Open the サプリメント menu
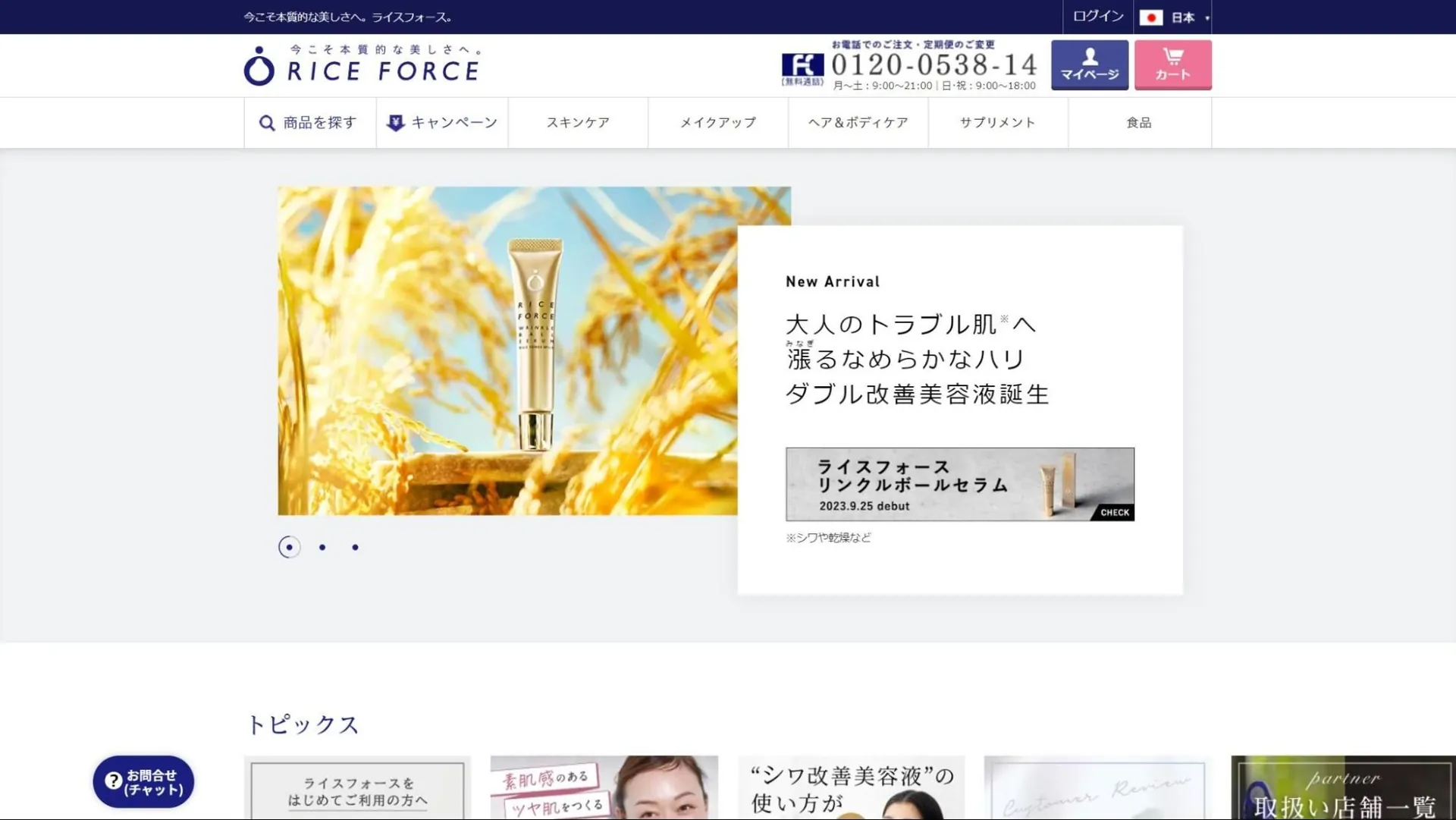 pyautogui.click(x=998, y=123)
